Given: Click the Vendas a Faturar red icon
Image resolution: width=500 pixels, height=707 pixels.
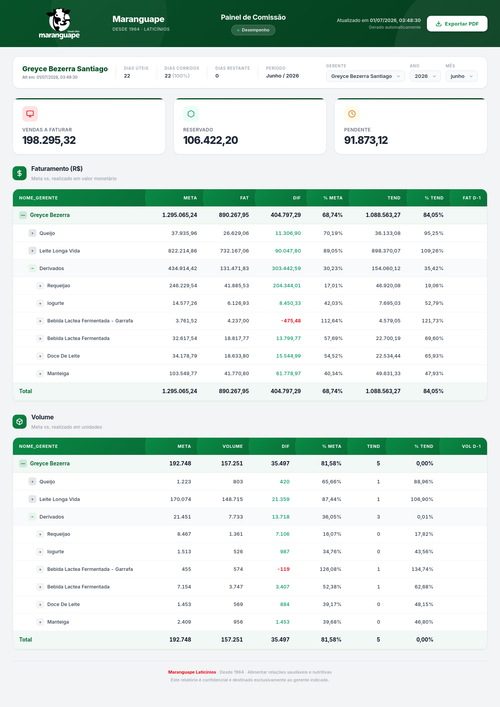Looking at the screenshot, I should coord(30,114).
